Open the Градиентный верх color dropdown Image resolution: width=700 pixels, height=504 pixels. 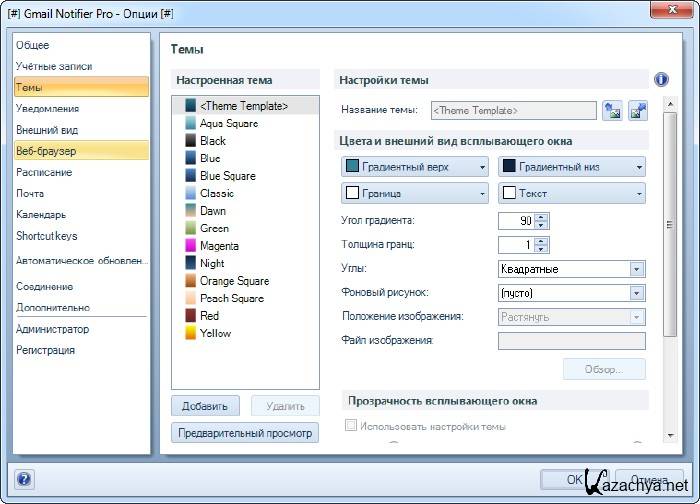(415, 167)
